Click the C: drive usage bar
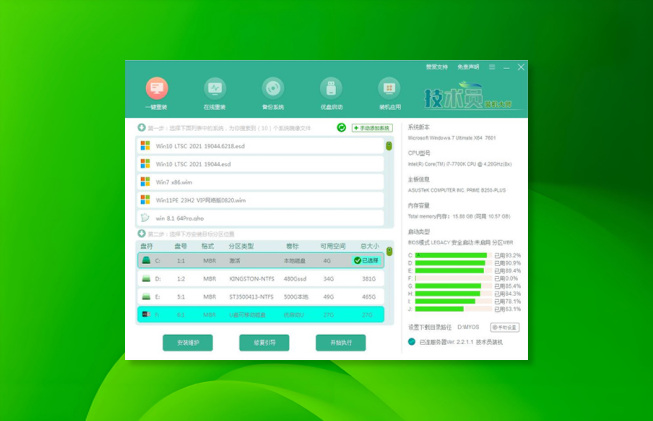653x421 pixels. coord(454,255)
